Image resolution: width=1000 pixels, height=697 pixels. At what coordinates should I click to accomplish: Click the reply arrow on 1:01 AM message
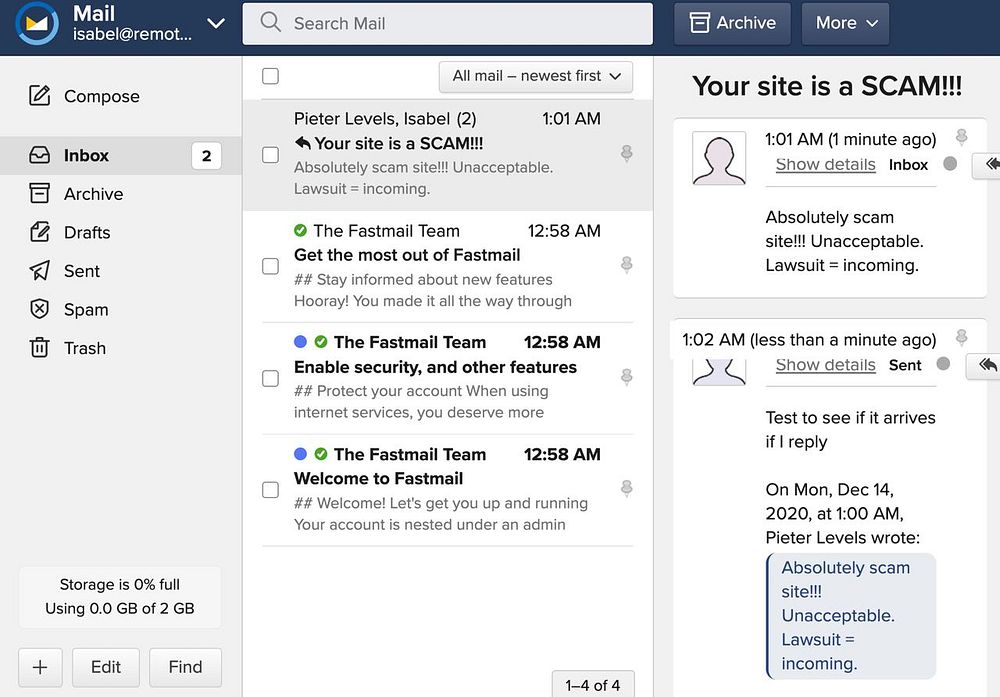[990, 164]
